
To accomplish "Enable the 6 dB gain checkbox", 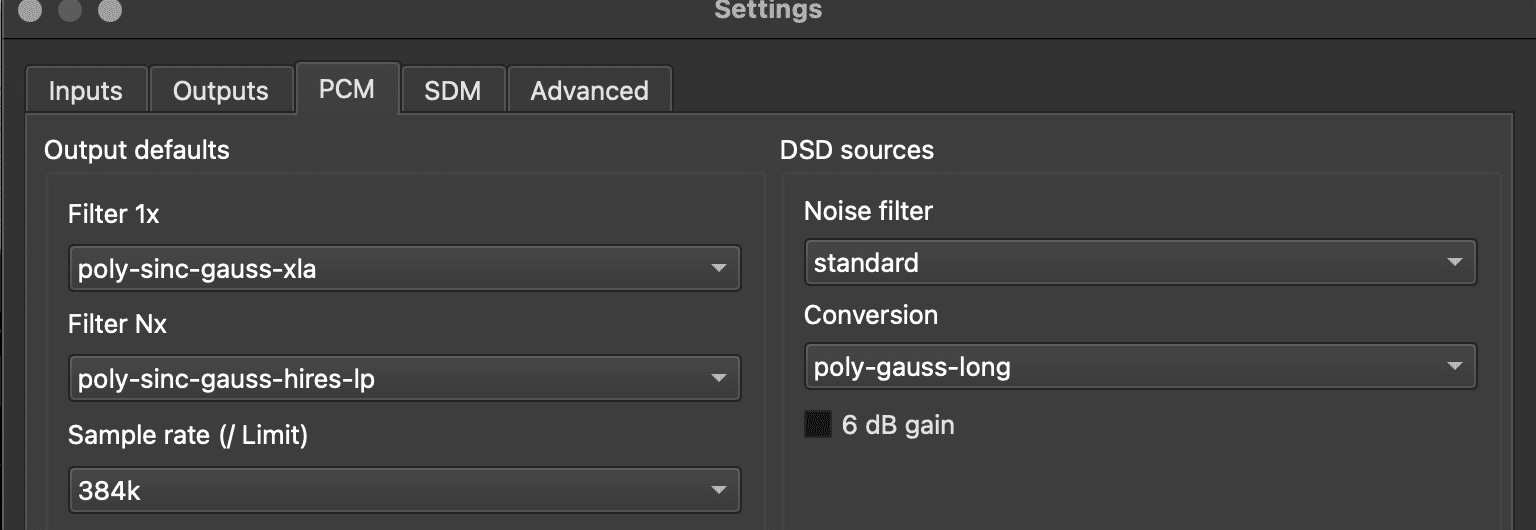I will [818, 425].
